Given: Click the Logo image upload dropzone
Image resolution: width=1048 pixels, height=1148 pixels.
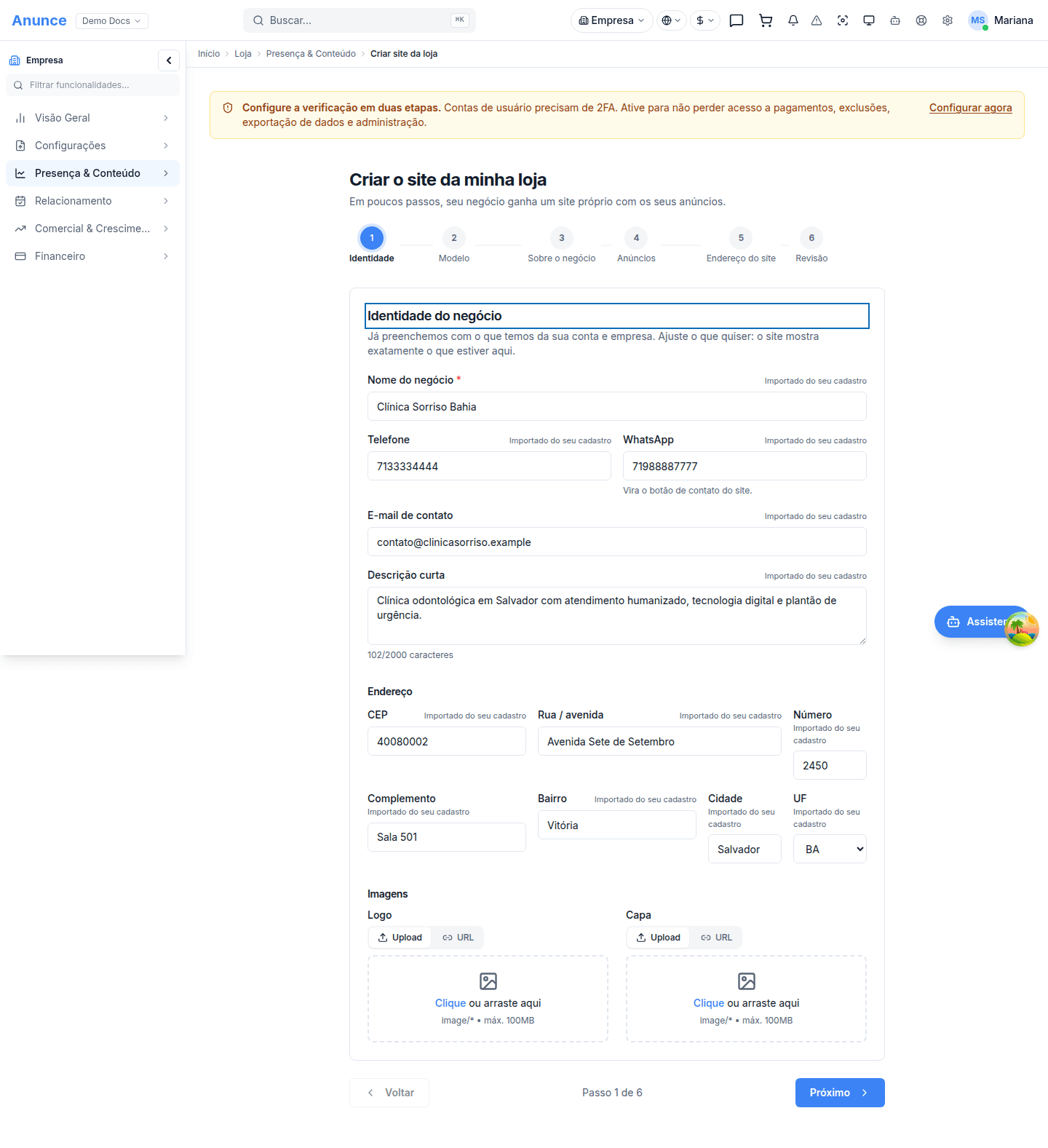Looking at the screenshot, I should pyautogui.click(x=488, y=999).
